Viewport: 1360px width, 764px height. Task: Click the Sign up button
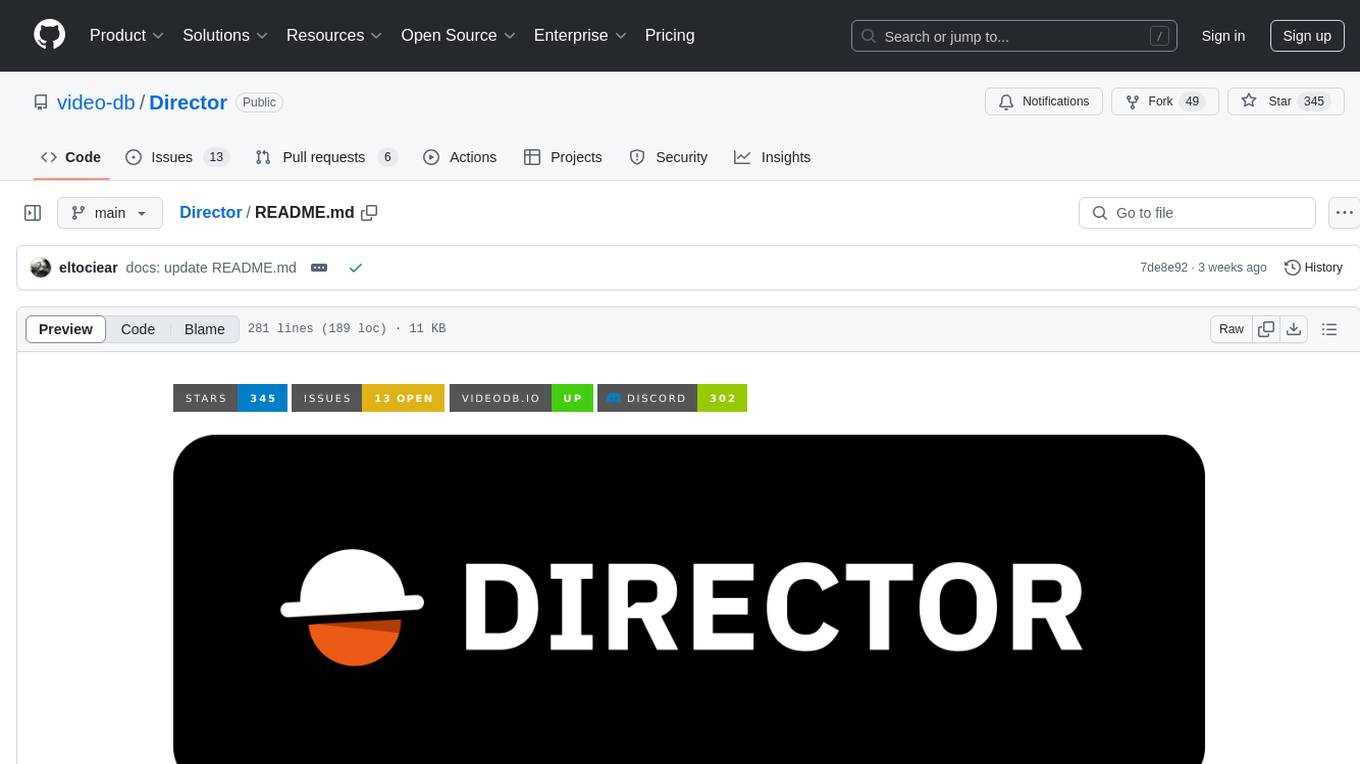[1307, 36]
